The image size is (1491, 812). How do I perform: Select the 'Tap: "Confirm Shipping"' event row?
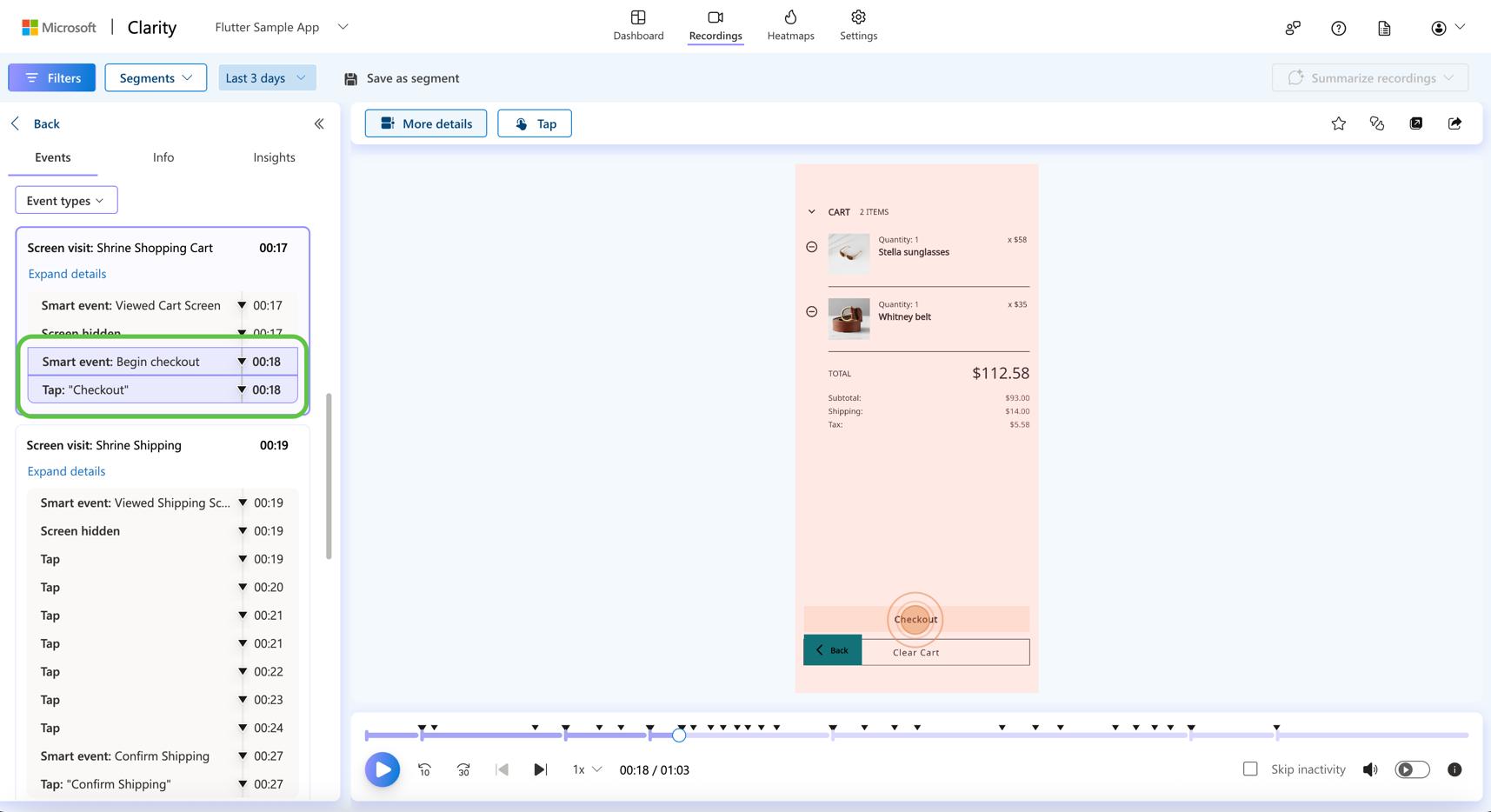(x=163, y=783)
